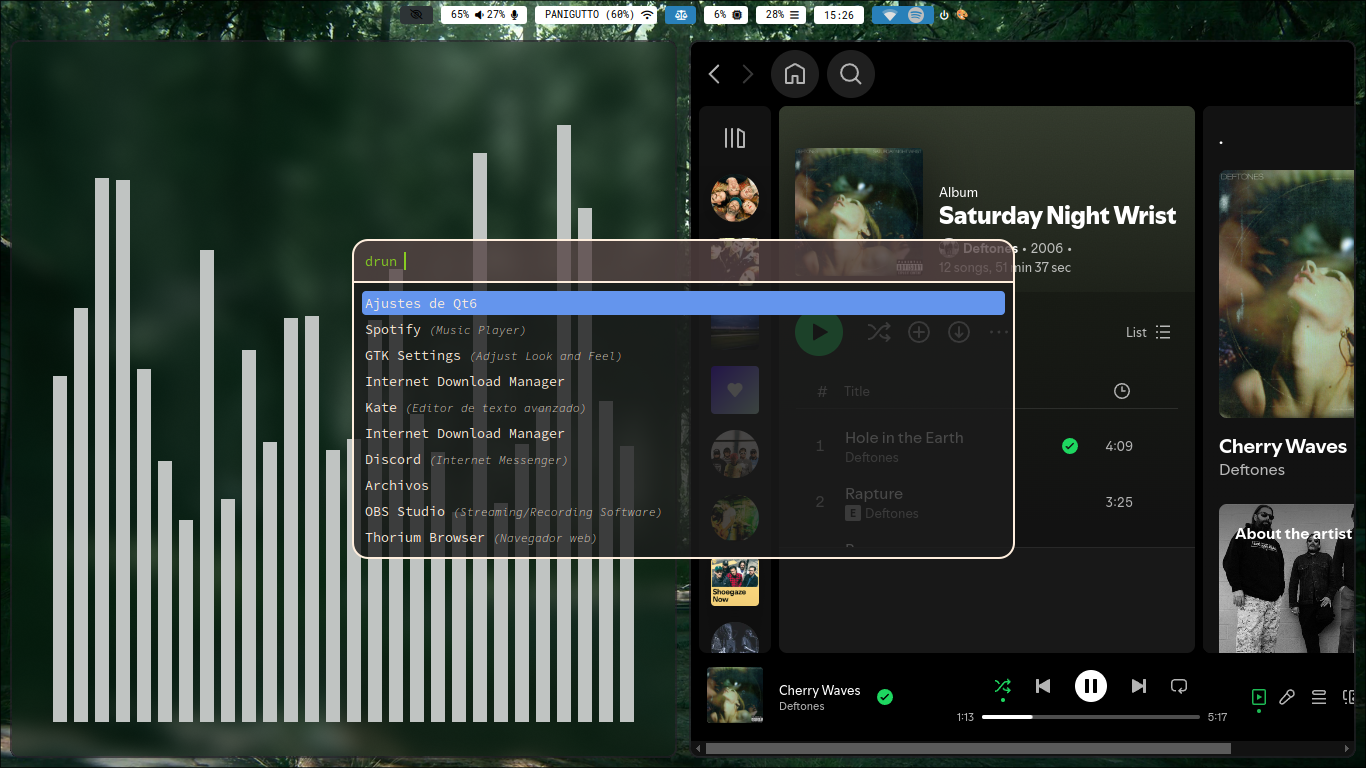Toggle the green check beside Cherry Waves in player bar
Screen dimensions: 1366x768
pyautogui.click(x=885, y=697)
